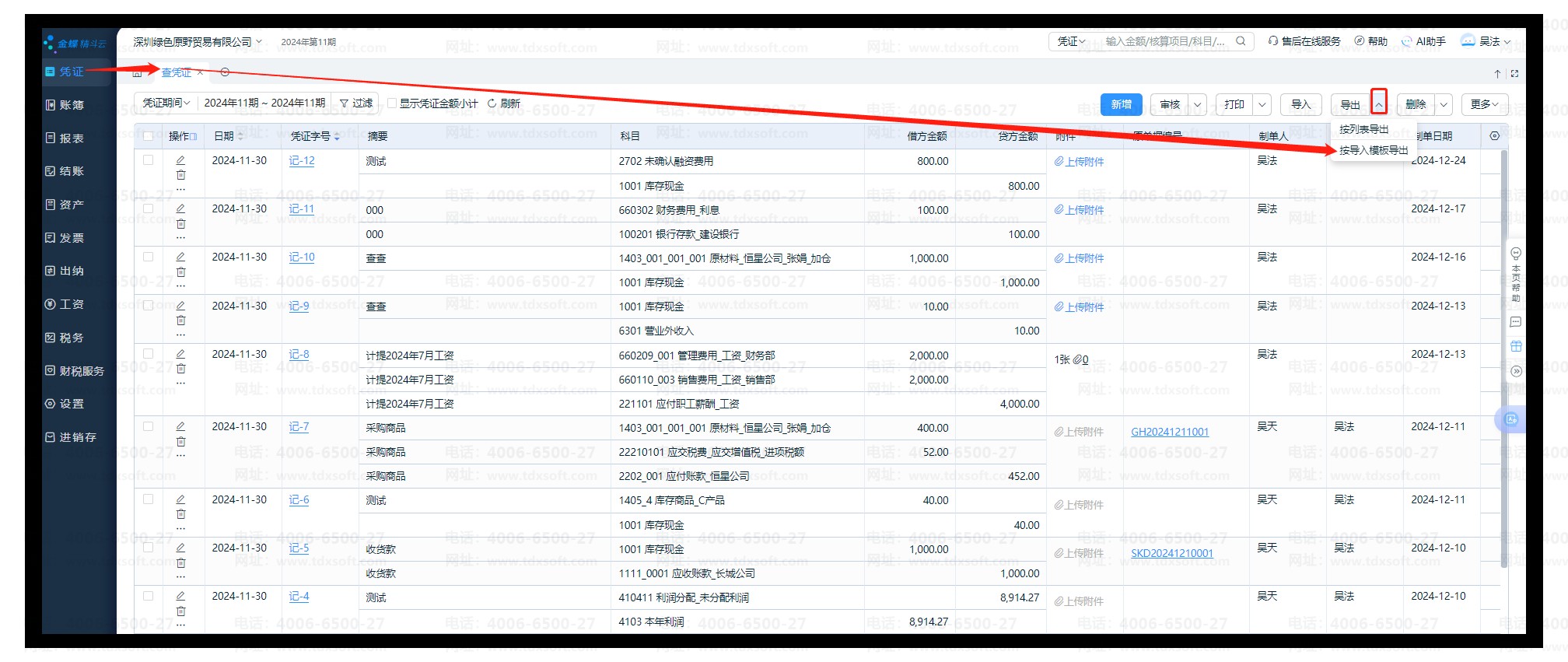
Task: Expand the 审核 dropdown arrow
Action: click(x=1198, y=104)
